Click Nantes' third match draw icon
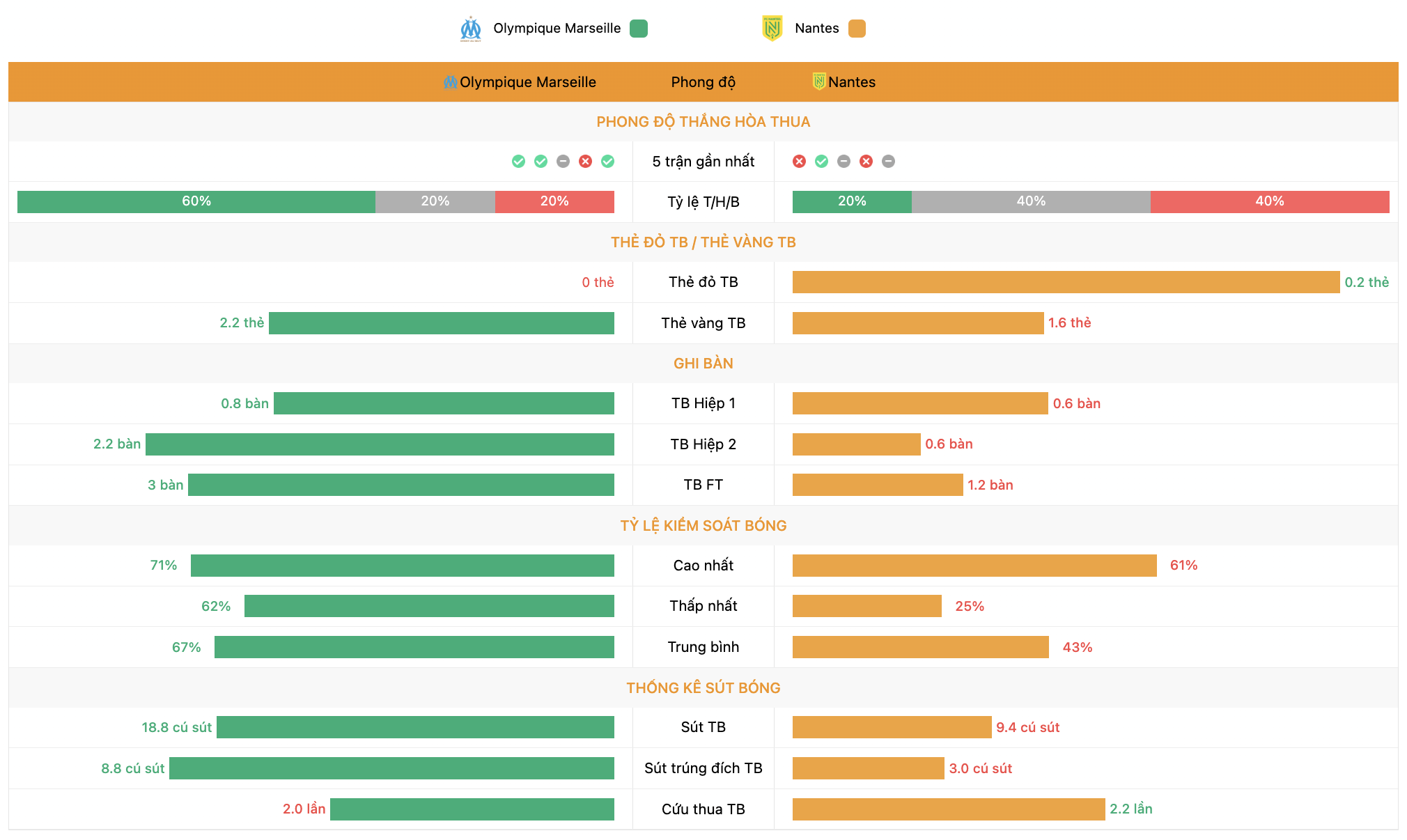 [x=844, y=162]
